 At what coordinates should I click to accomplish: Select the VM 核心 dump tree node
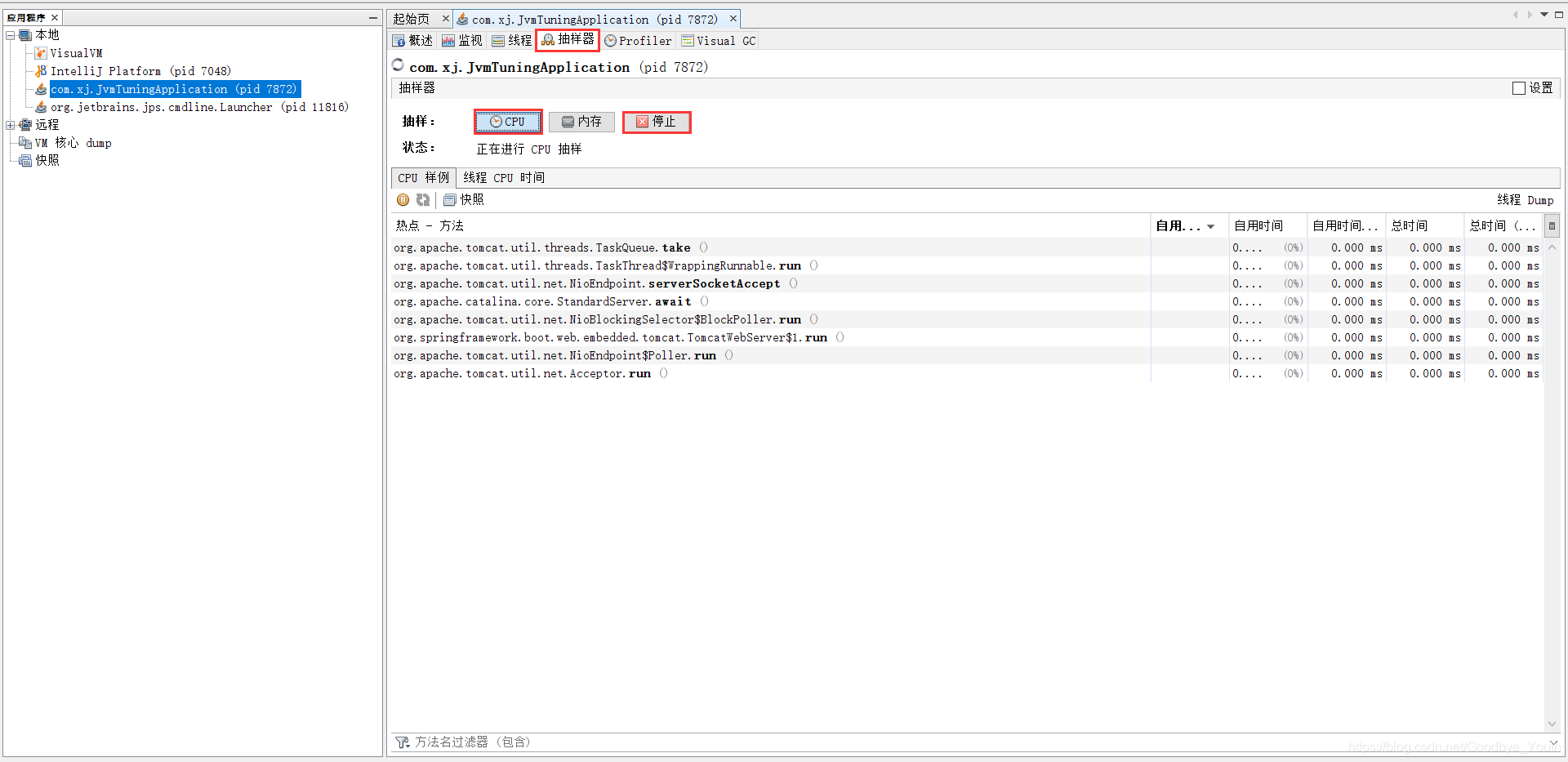[x=72, y=143]
